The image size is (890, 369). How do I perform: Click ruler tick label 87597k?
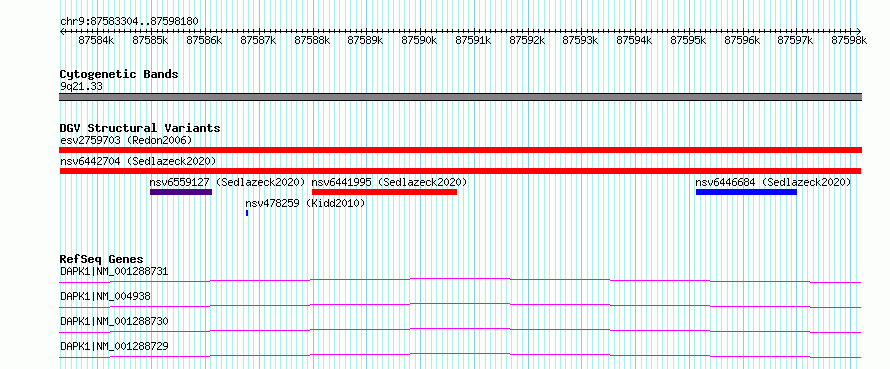point(795,40)
